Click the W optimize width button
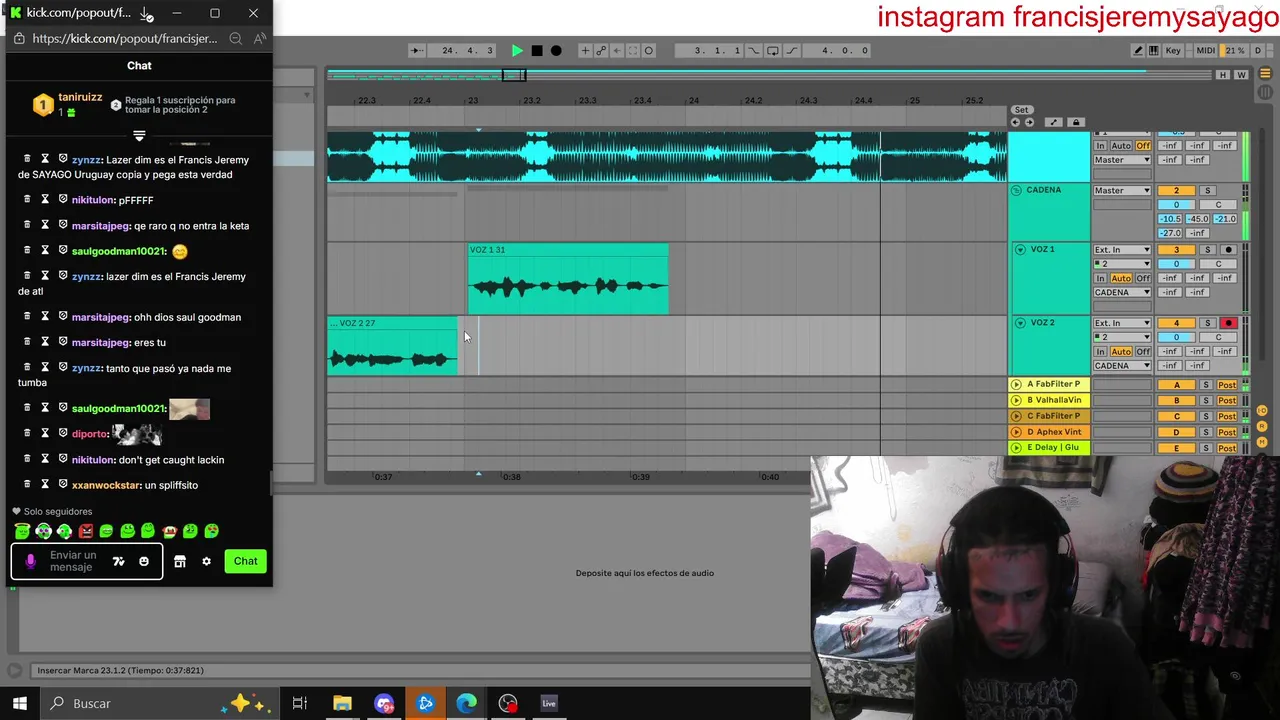The image size is (1280, 720). (x=1241, y=75)
